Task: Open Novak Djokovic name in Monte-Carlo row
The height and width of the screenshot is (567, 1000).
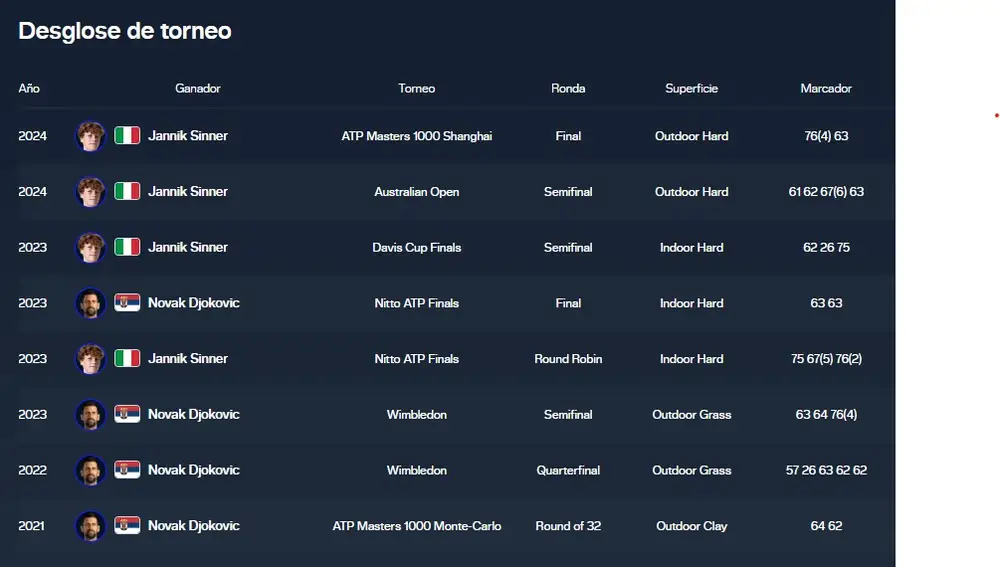Action: coord(194,526)
